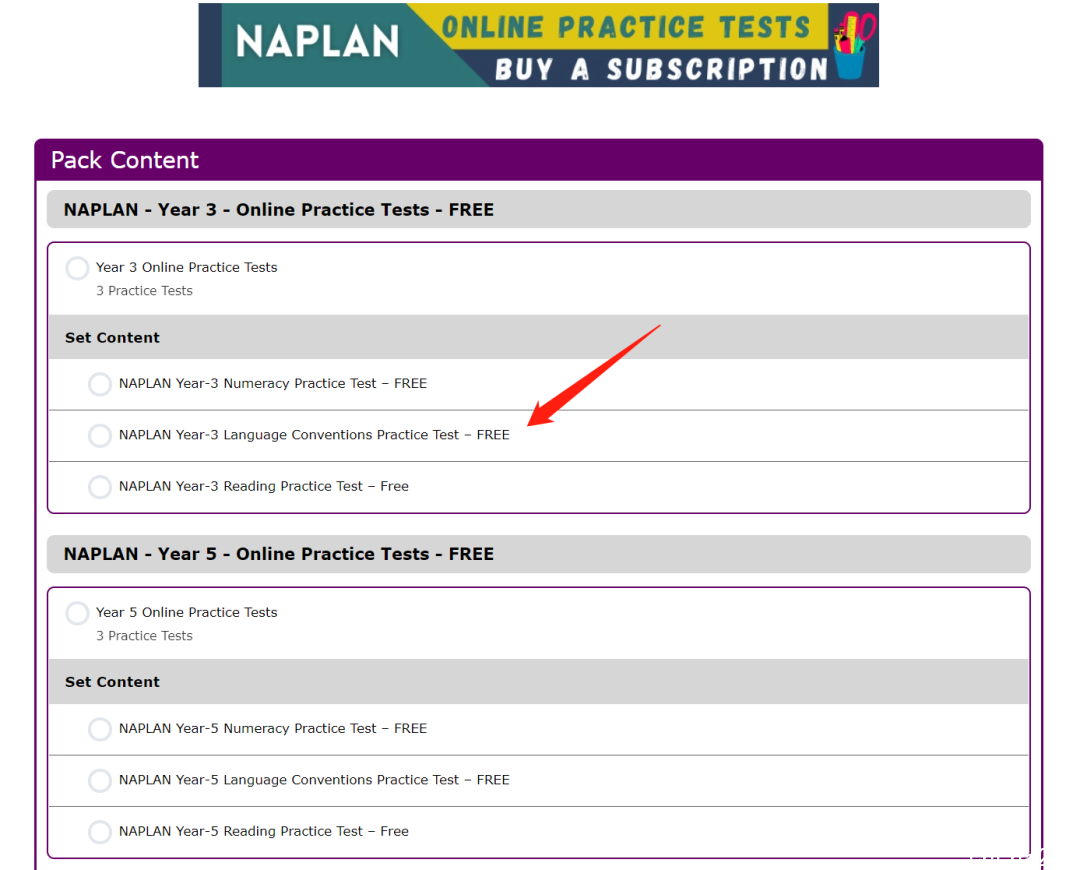Click the stationery cup icon in the banner
Viewport: 1080px width, 870px height.
coord(853,45)
